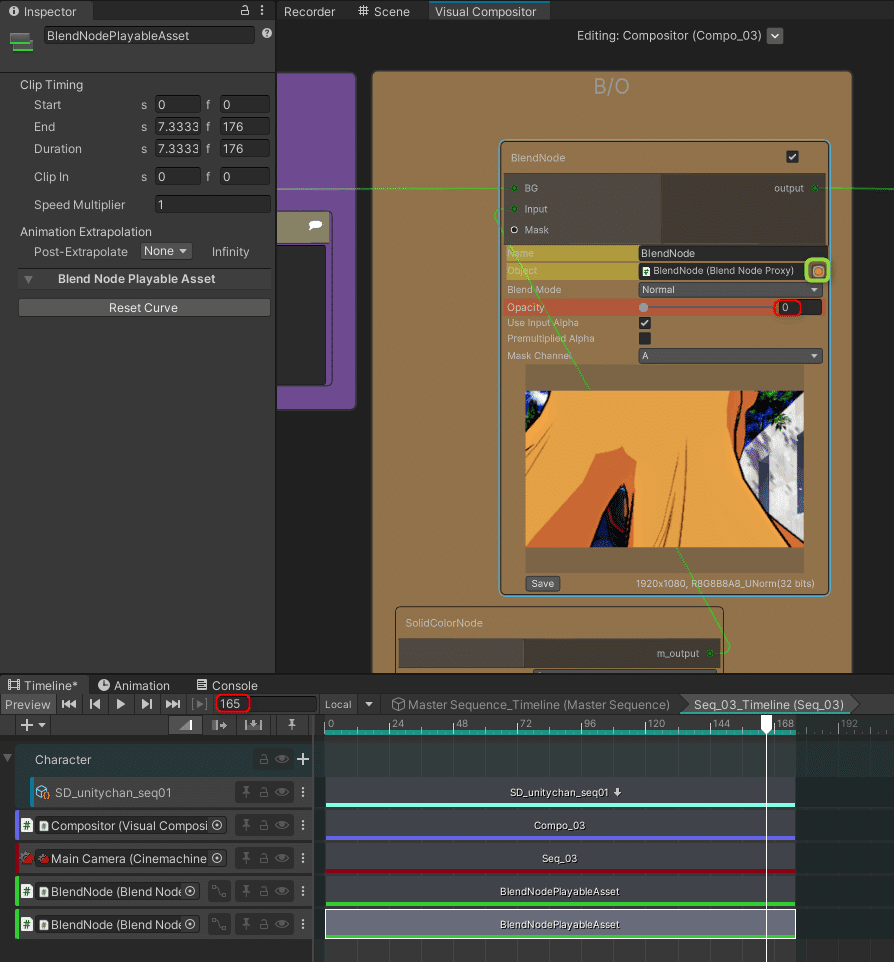Open Post-Extrapolate None dropdown
Image resolution: width=894 pixels, height=962 pixels.
coord(166,251)
